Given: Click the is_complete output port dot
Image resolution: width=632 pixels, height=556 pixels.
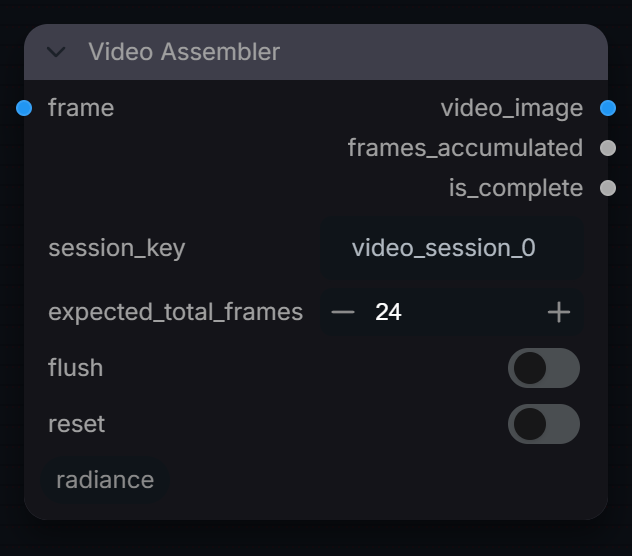Looking at the screenshot, I should point(608,188).
